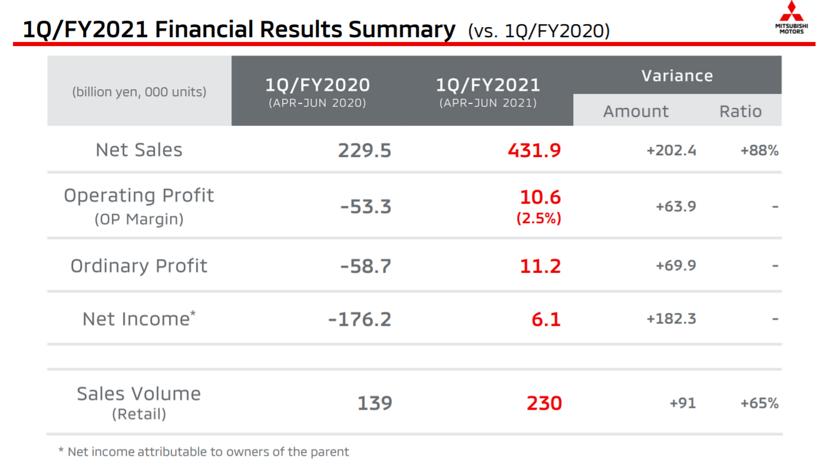Click the Ratio sub-header

pyautogui.click(x=740, y=111)
